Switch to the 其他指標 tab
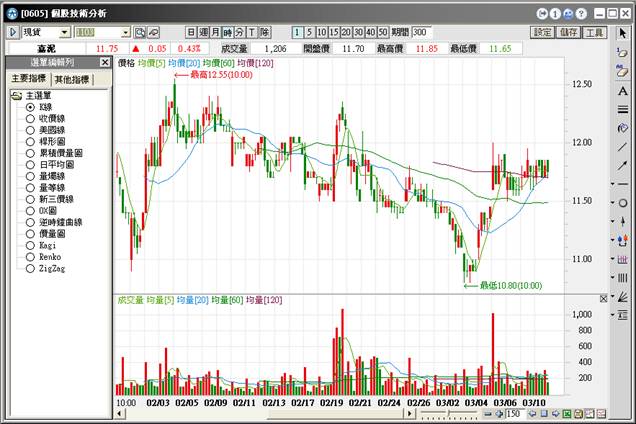This screenshot has height=424, width=636. point(77,80)
